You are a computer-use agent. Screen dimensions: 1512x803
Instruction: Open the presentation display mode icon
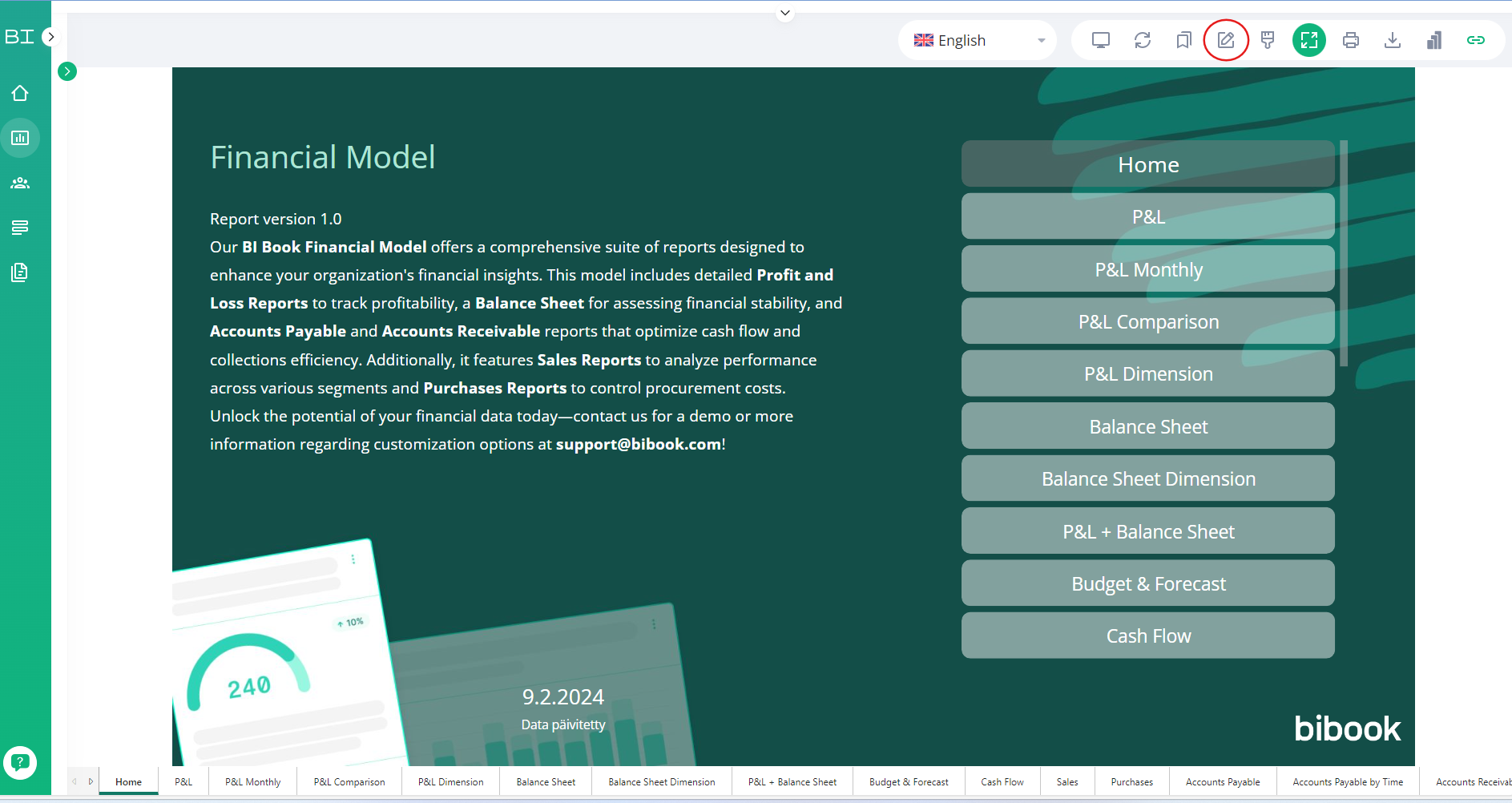[1101, 40]
